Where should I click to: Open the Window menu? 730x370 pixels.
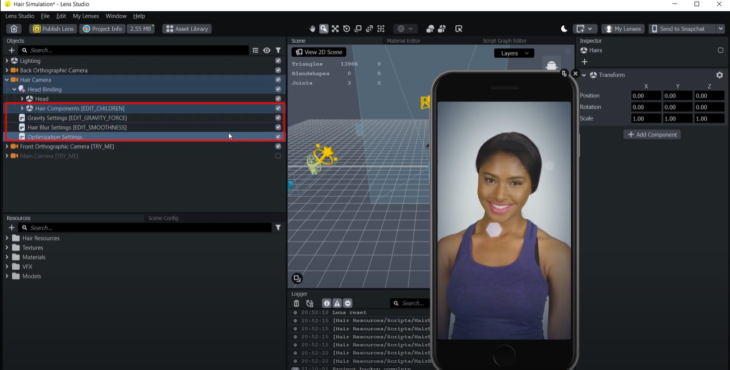[116, 16]
